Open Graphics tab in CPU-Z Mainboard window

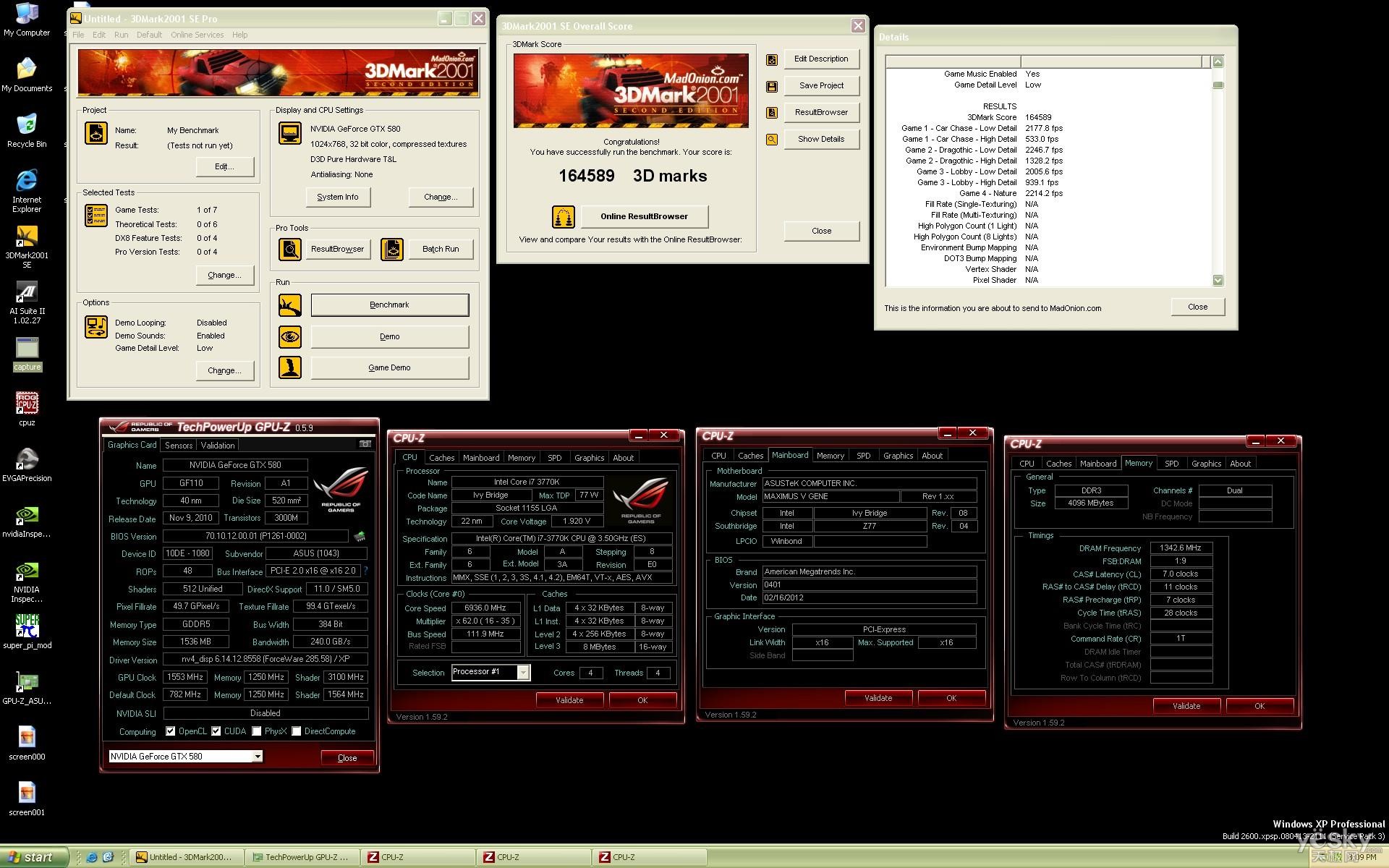tap(898, 456)
